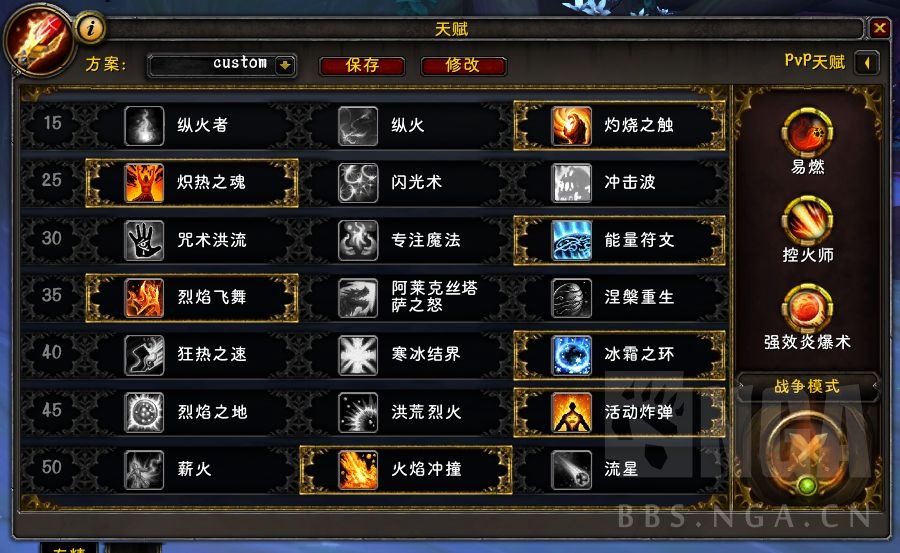Open the custom 方案 dropdown arrow
Image resolution: width=900 pixels, height=553 pixels.
(285, 65)
